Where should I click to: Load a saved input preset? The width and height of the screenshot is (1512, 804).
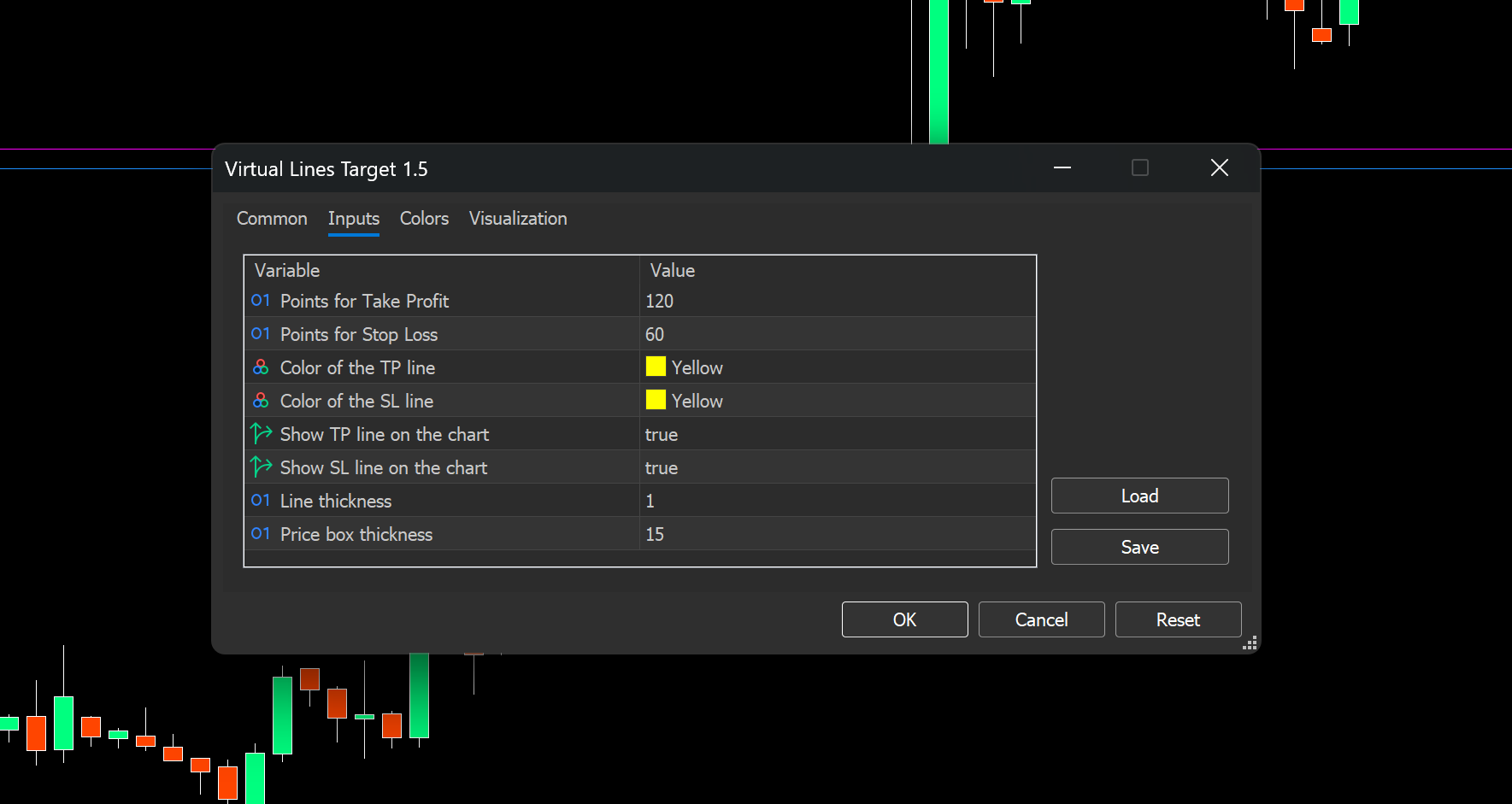point(1139,496)
